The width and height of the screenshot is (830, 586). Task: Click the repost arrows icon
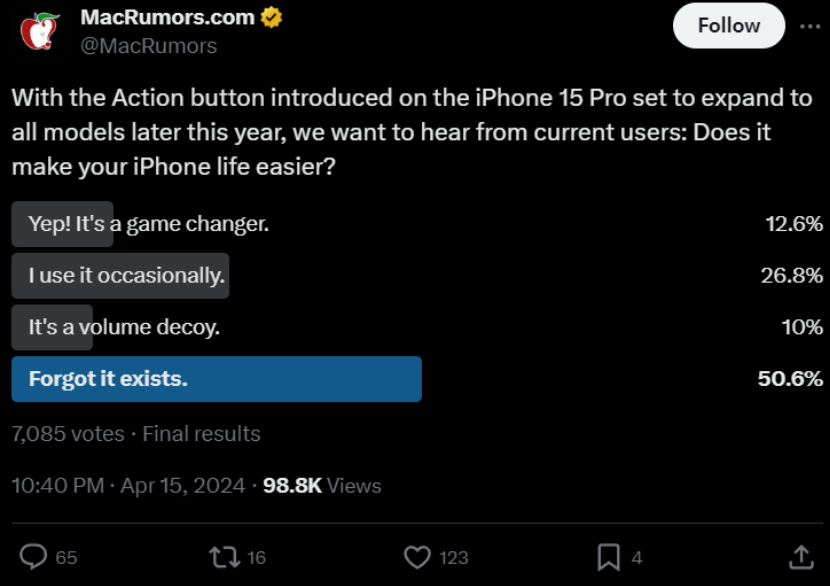pyautogui.click(x=223, y=557)
